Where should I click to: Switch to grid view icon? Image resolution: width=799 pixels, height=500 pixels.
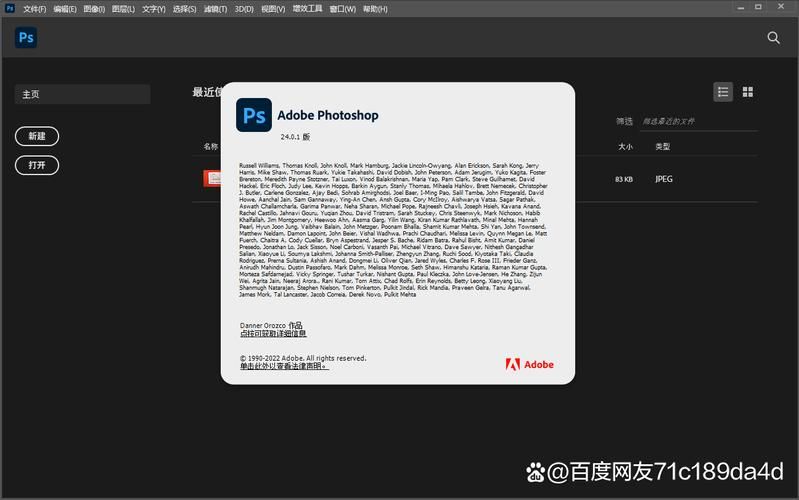coord(748,92)
